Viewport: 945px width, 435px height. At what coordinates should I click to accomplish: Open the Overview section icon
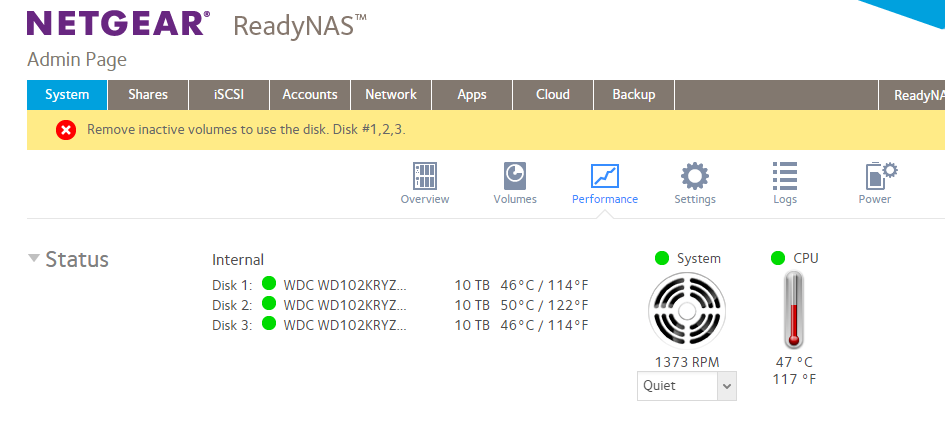425,176
